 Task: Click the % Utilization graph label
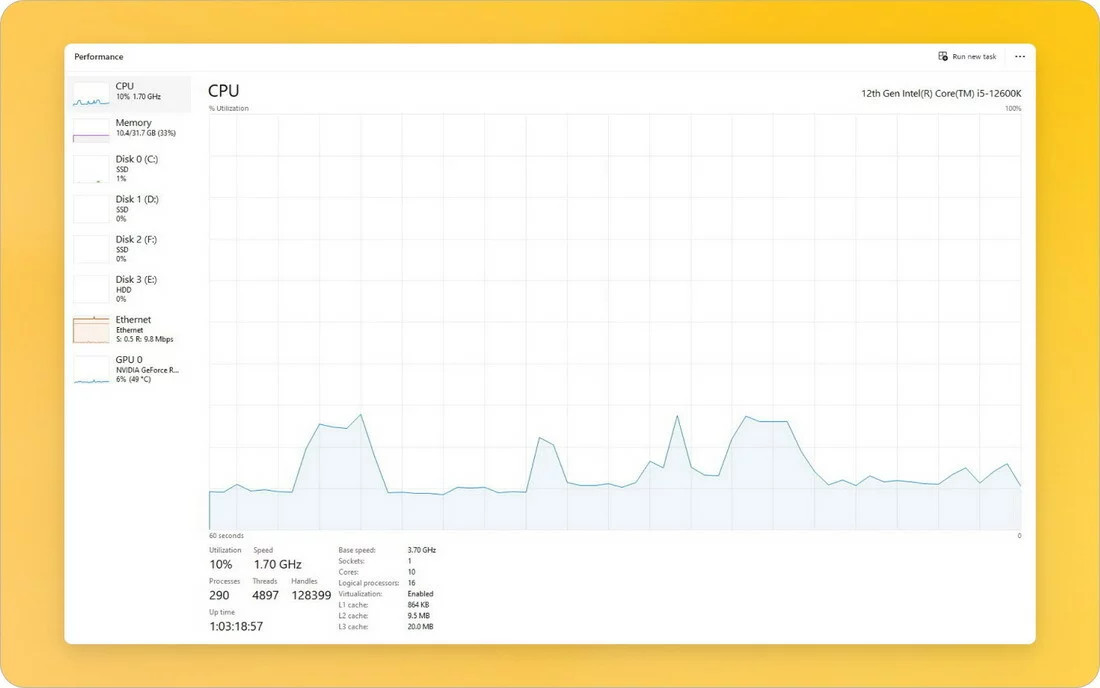point(229,108)
